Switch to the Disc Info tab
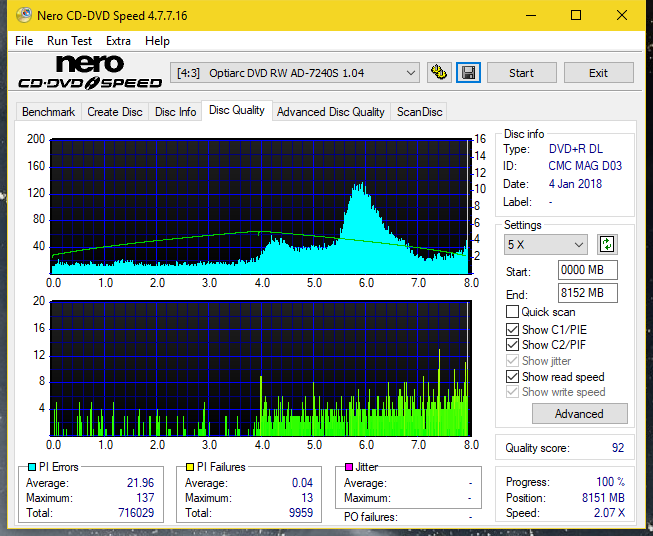The width and height of the screenshot is (653, 536). pos(175,112)
